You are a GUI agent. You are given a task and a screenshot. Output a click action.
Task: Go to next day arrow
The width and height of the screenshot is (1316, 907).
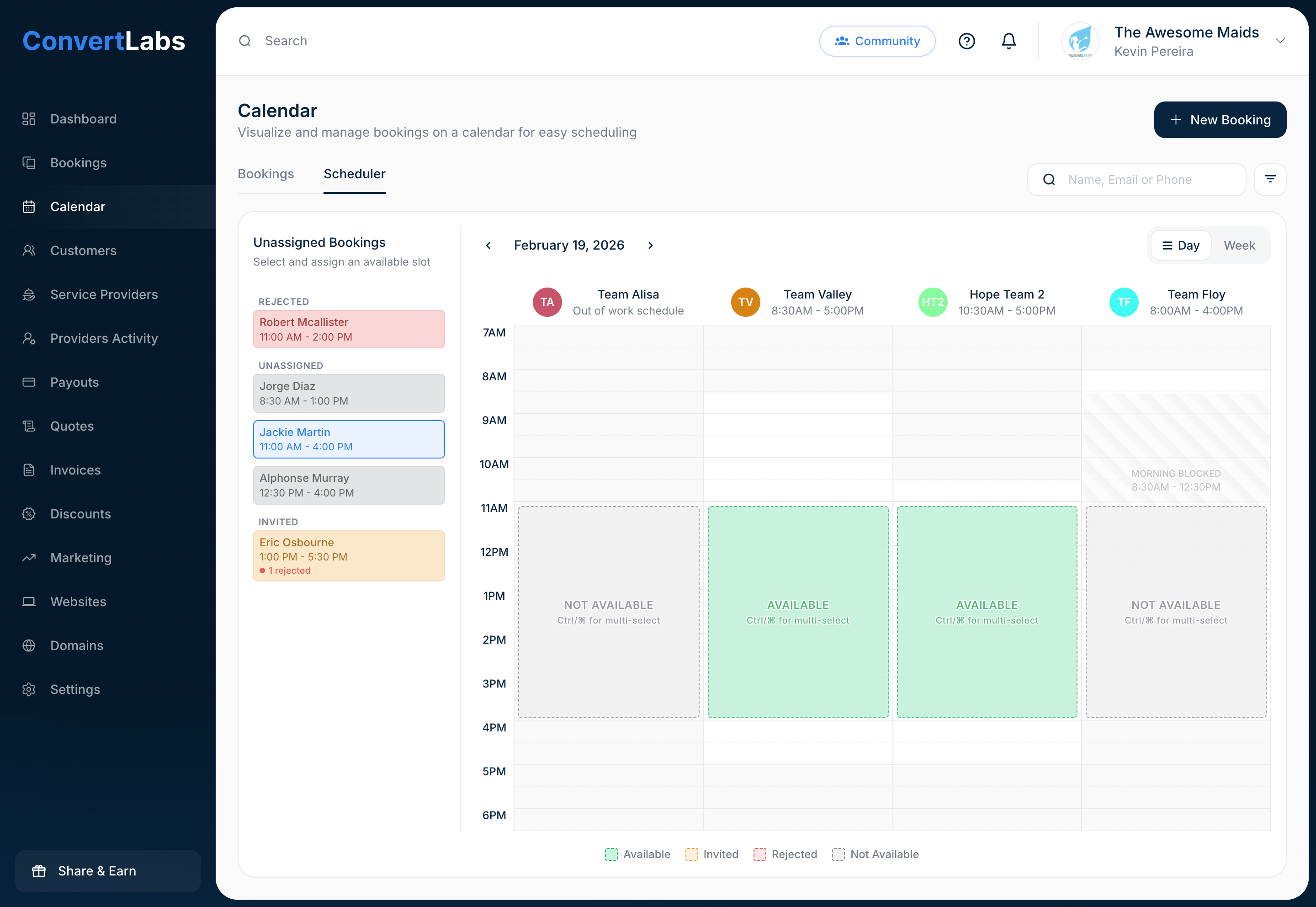(650, 245)
